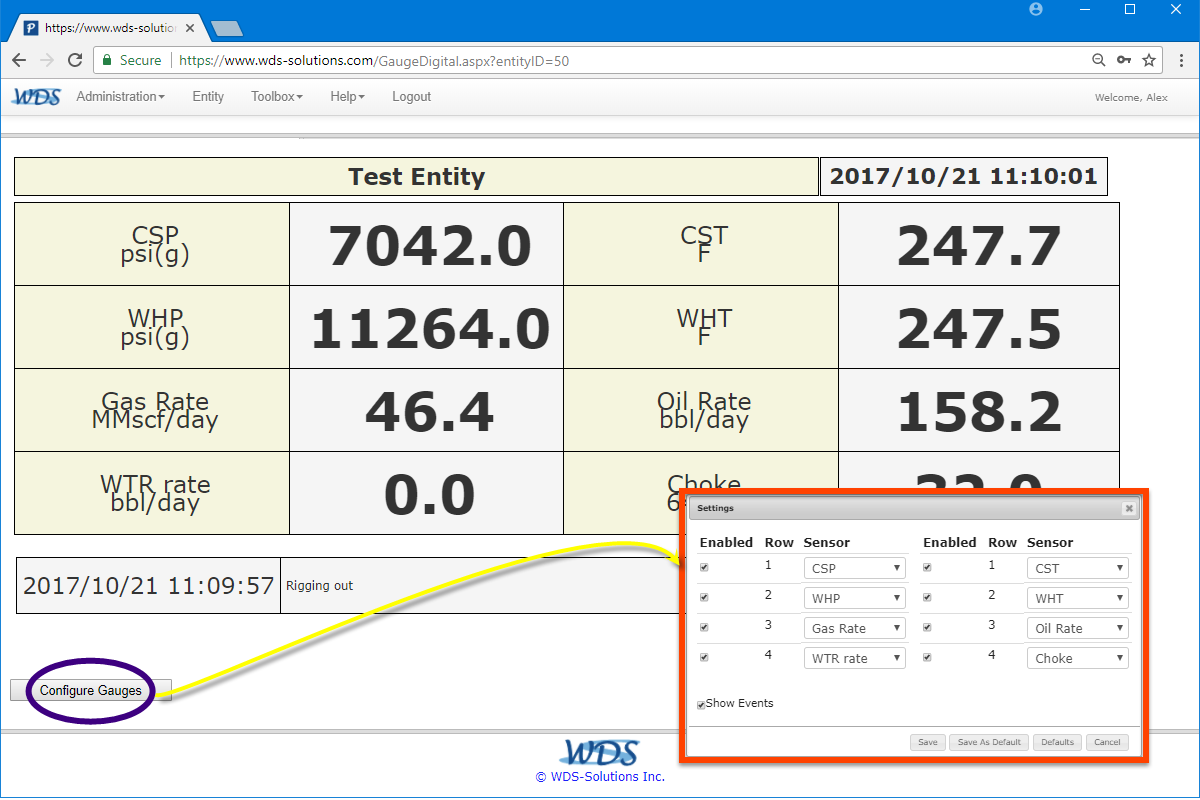Click the browser back arrow
Viewport: 1200px width, 800px height.
point(19,60)
